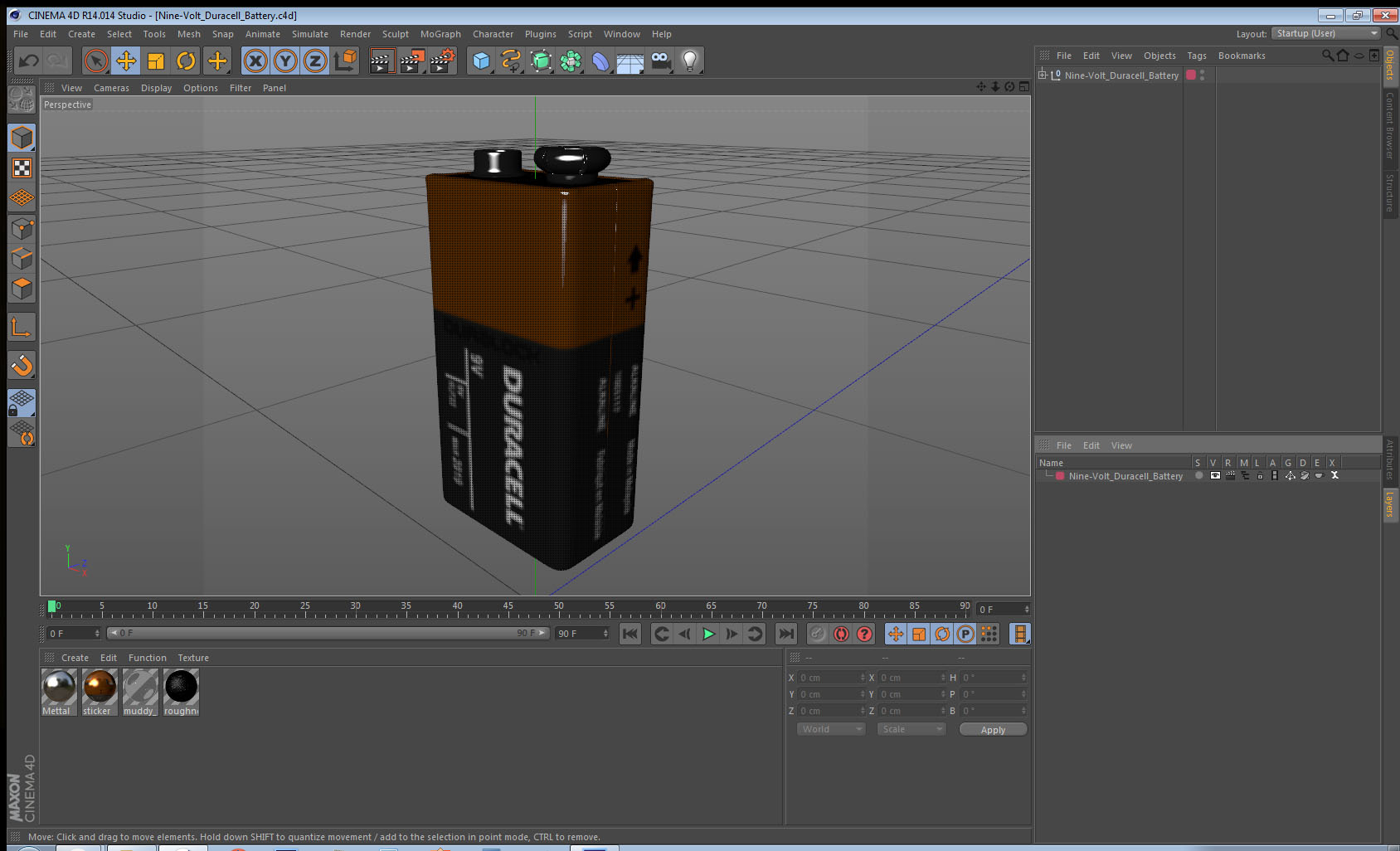Open the play sound filmstrip dropdown
Image resolution: width=1400 pixels, height=851 pixels.
pyautogui.click(x=1020, y=634)
